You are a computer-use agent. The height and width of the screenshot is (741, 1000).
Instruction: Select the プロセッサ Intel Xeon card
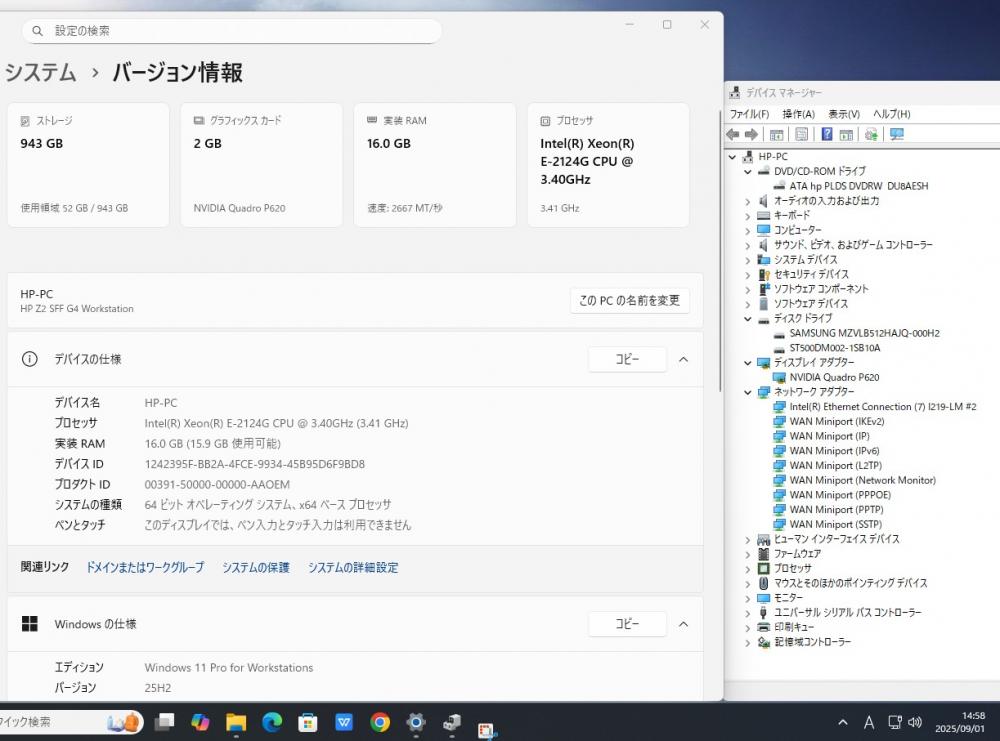pyautogui.click(x=608, y=165)
